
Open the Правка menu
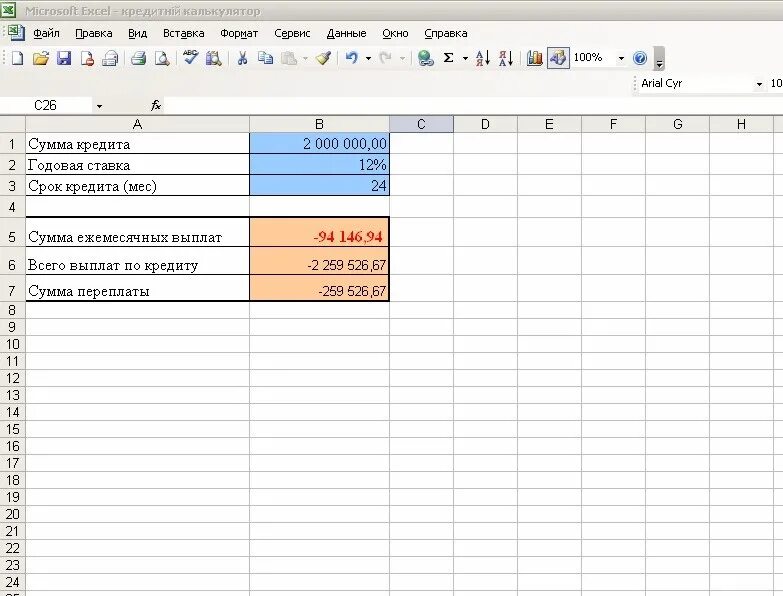(x=93, y=33)
